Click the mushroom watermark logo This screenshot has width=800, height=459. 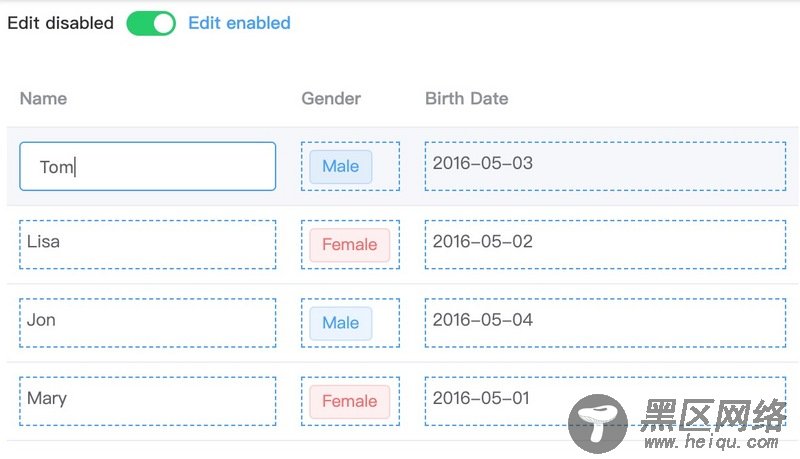[x=598, y=423]
